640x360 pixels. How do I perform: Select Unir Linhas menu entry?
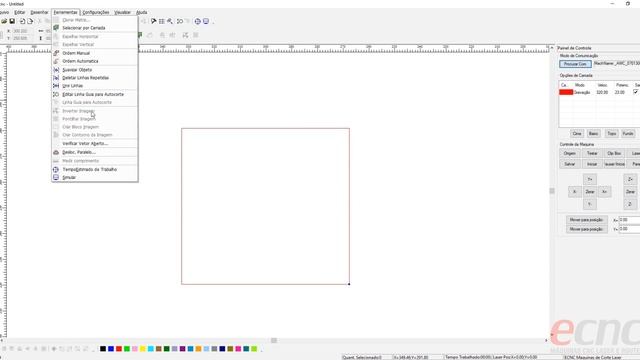coord(95,86)
